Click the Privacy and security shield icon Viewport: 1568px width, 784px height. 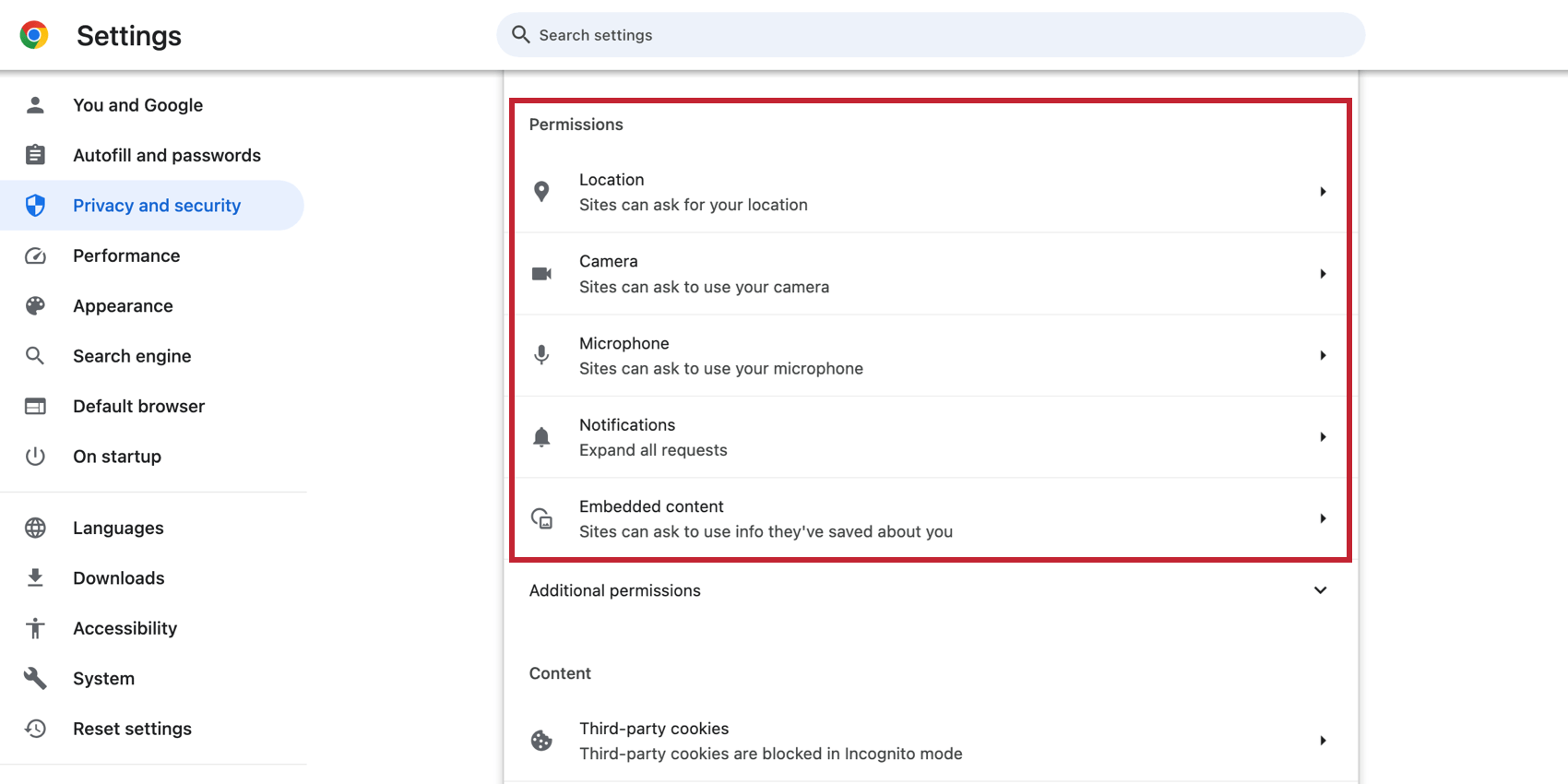[35, 205]
